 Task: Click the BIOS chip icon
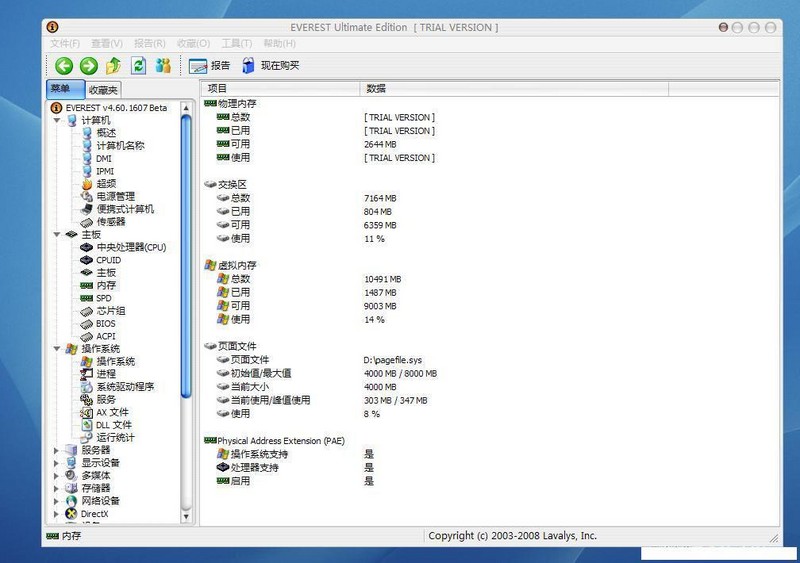click(87, 324)
